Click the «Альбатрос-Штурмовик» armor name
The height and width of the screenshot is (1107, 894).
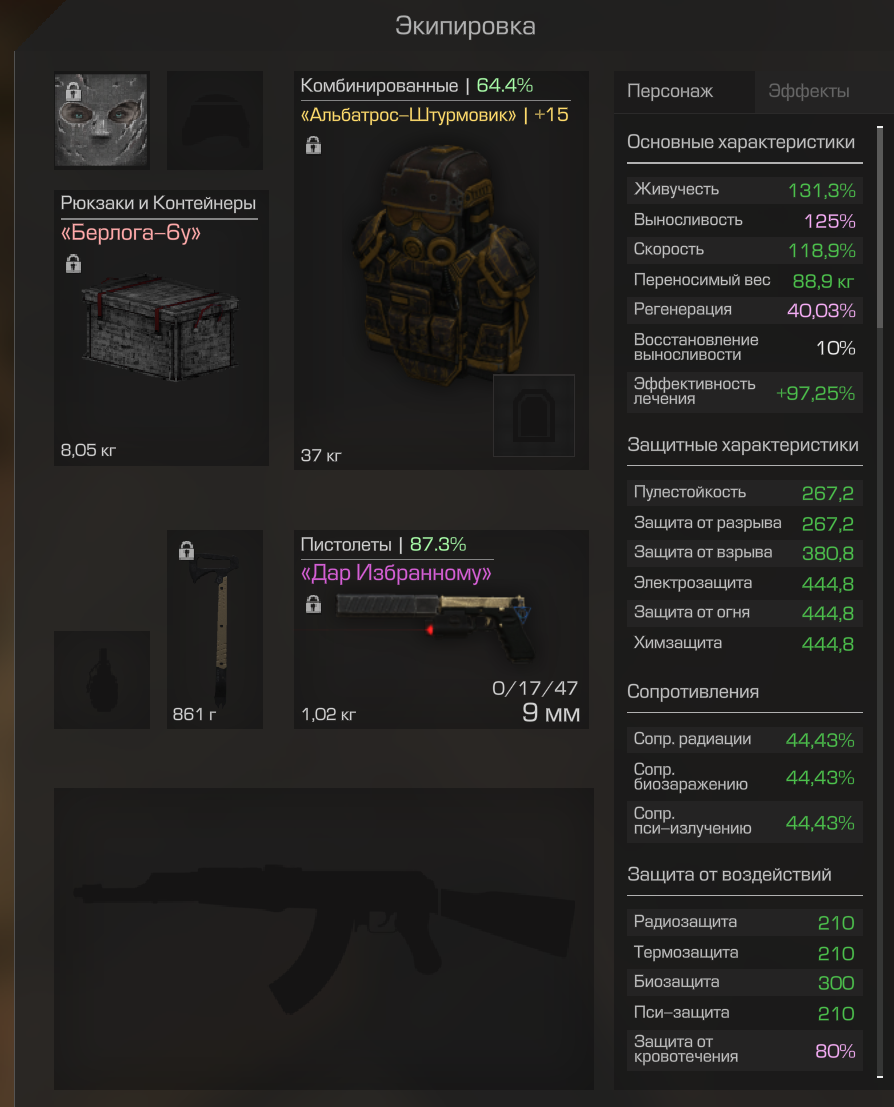tap(409, 114)
